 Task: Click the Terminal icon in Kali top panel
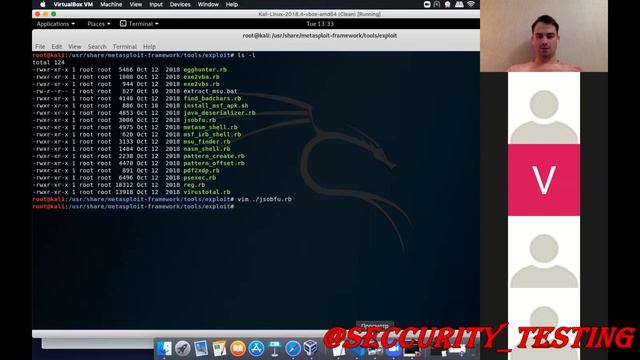123,24
